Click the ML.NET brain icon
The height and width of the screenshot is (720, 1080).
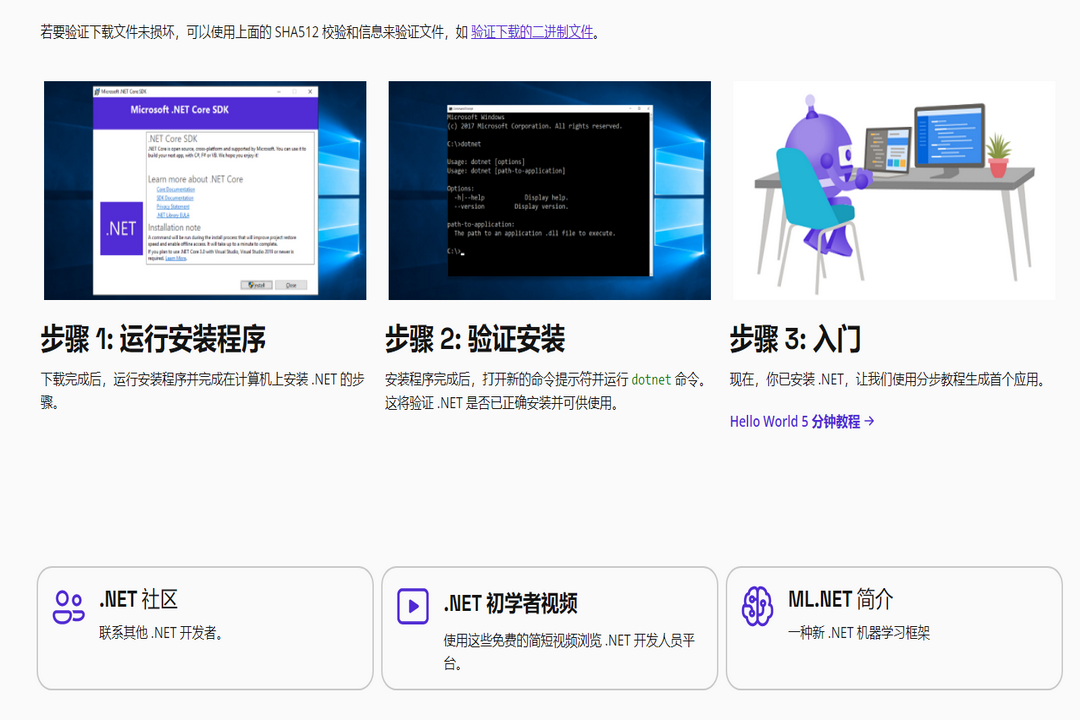pos(760,604)
